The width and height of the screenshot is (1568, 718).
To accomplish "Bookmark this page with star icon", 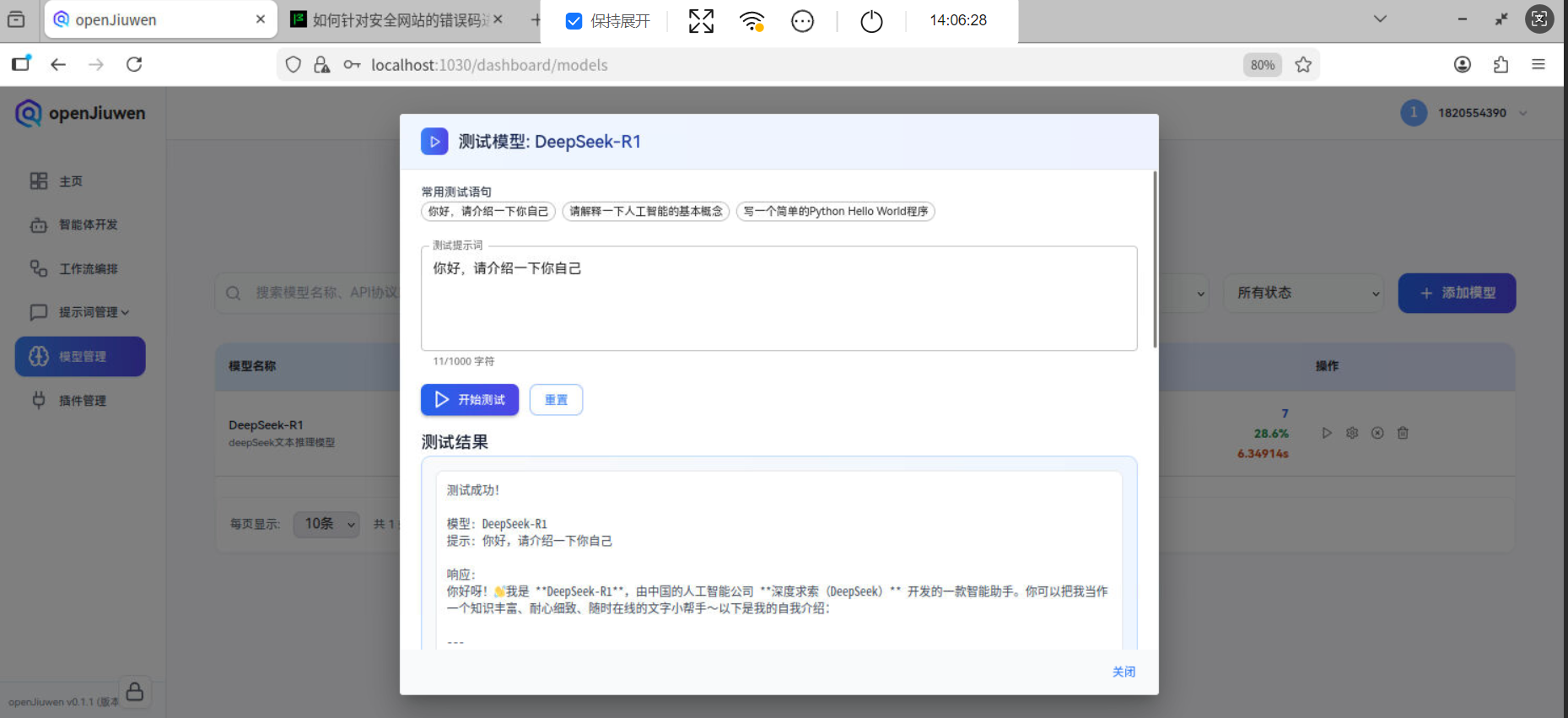I will coord(1303,65).
